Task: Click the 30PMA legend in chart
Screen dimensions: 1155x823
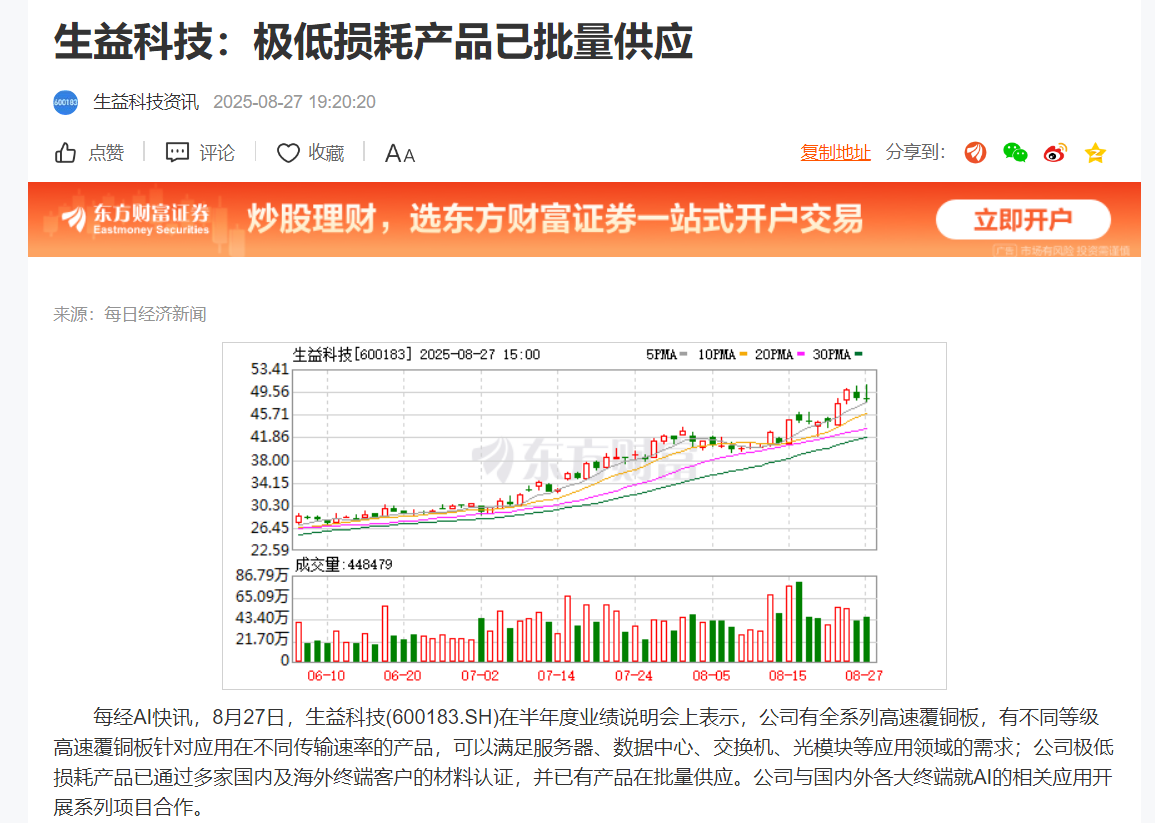Action: tap(838, 354)
